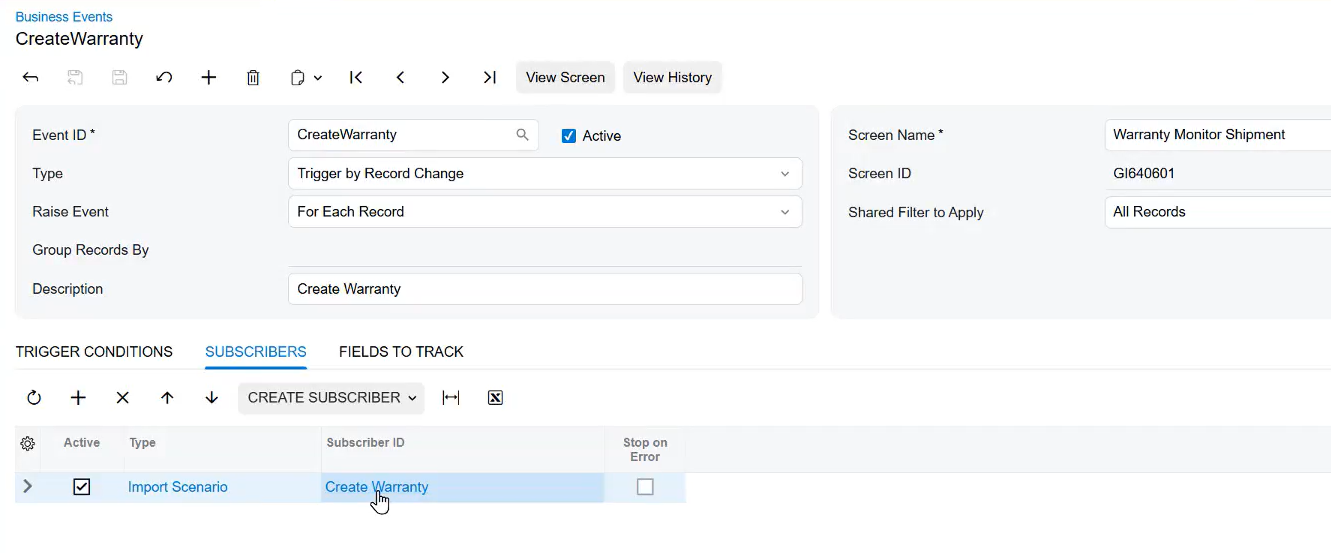Delete the selected subscriber row
1331x553 pixels.
tap(122, 398)
